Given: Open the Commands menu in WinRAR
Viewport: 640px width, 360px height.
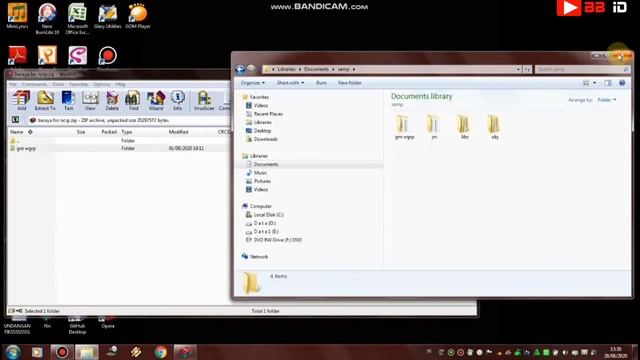Looking at the screenshot, I should [34, 84].
